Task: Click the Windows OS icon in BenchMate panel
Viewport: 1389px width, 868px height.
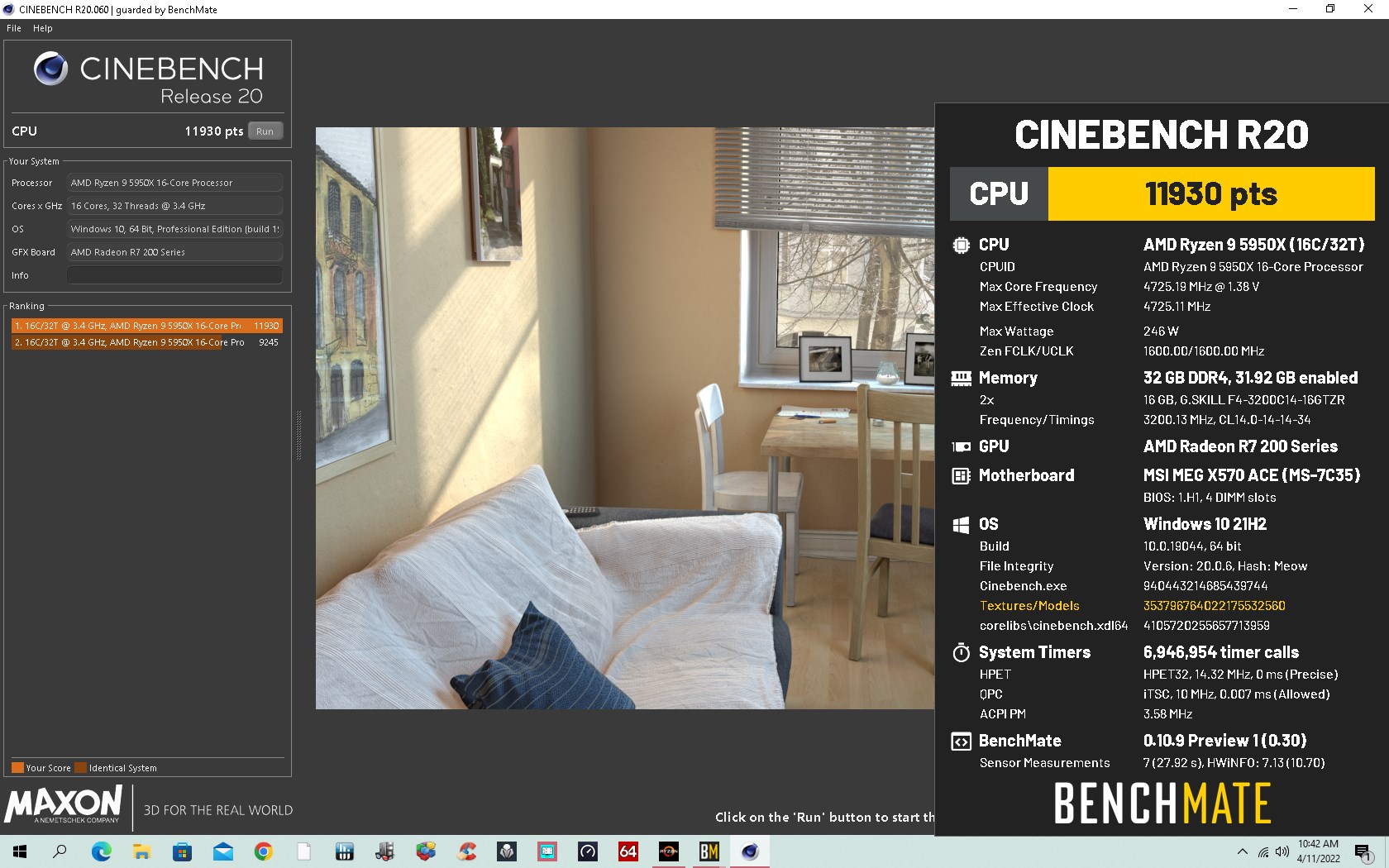Action: pyautogui.click(x=961, y=524)
